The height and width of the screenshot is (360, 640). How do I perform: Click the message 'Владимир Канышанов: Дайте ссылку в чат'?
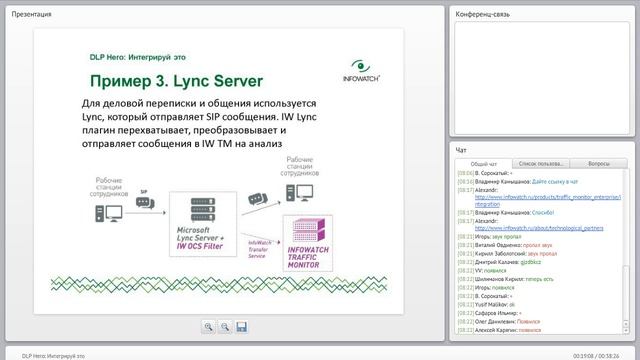point(518,182)
